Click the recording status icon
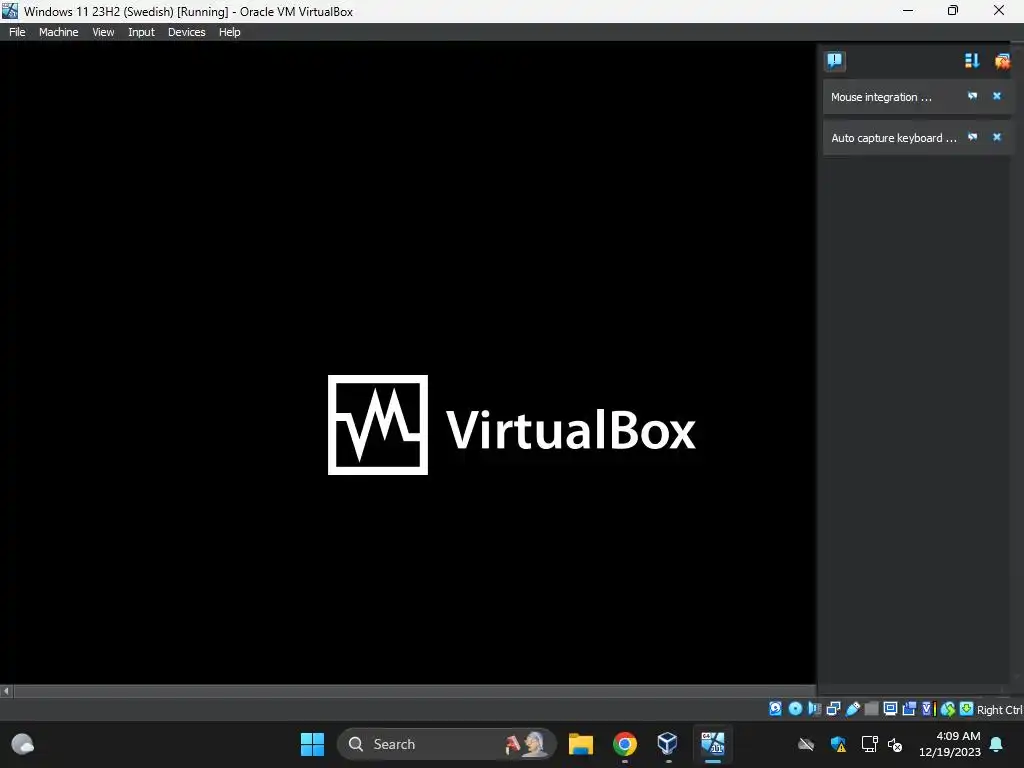Viewport: 1024px width, 768px height. pyautogui.click(x=909, y=709)
